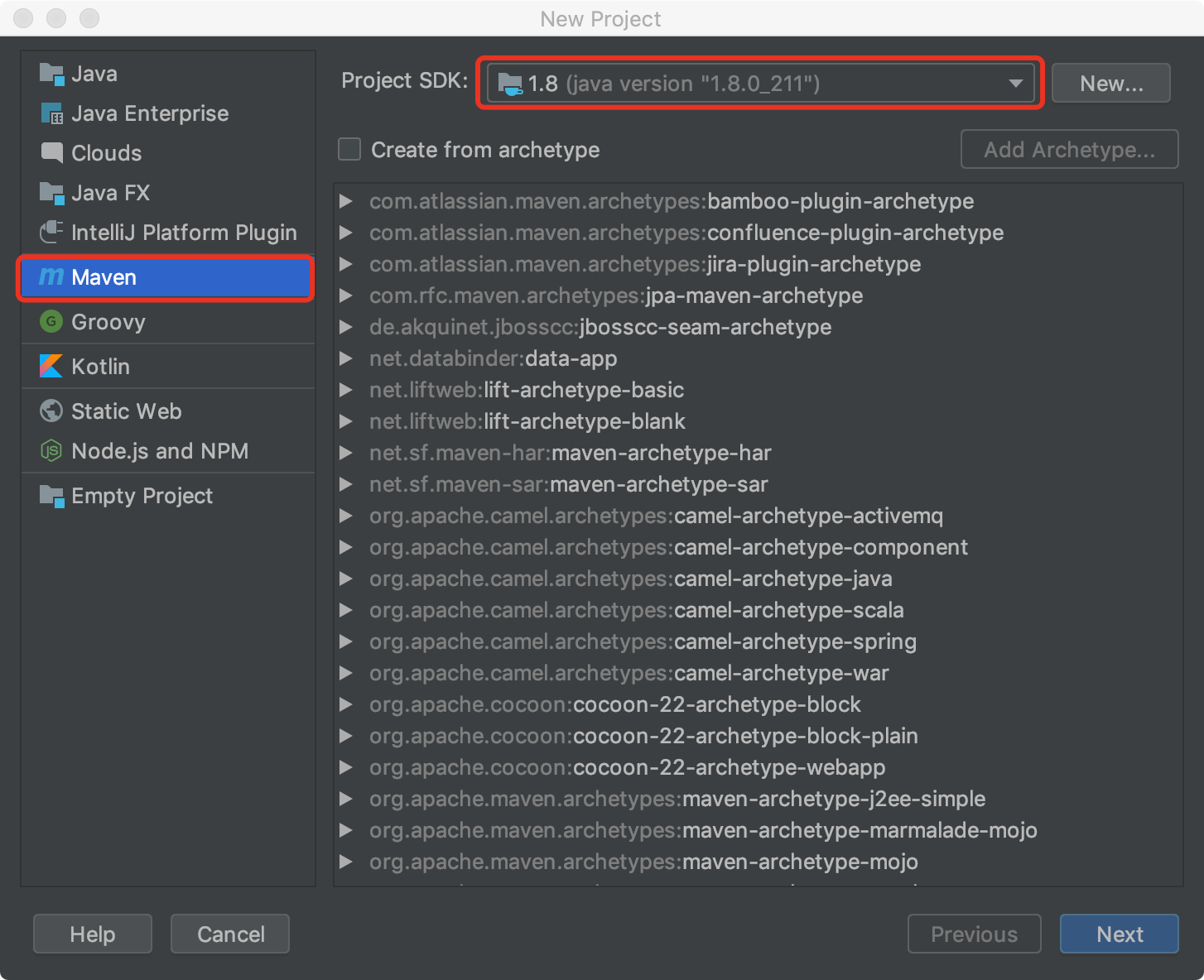Screen dimensions: 1204x980
Task: Choose IntelliJ Platform Plugin type
Action: pyautogui.click(x=168, y=233)
